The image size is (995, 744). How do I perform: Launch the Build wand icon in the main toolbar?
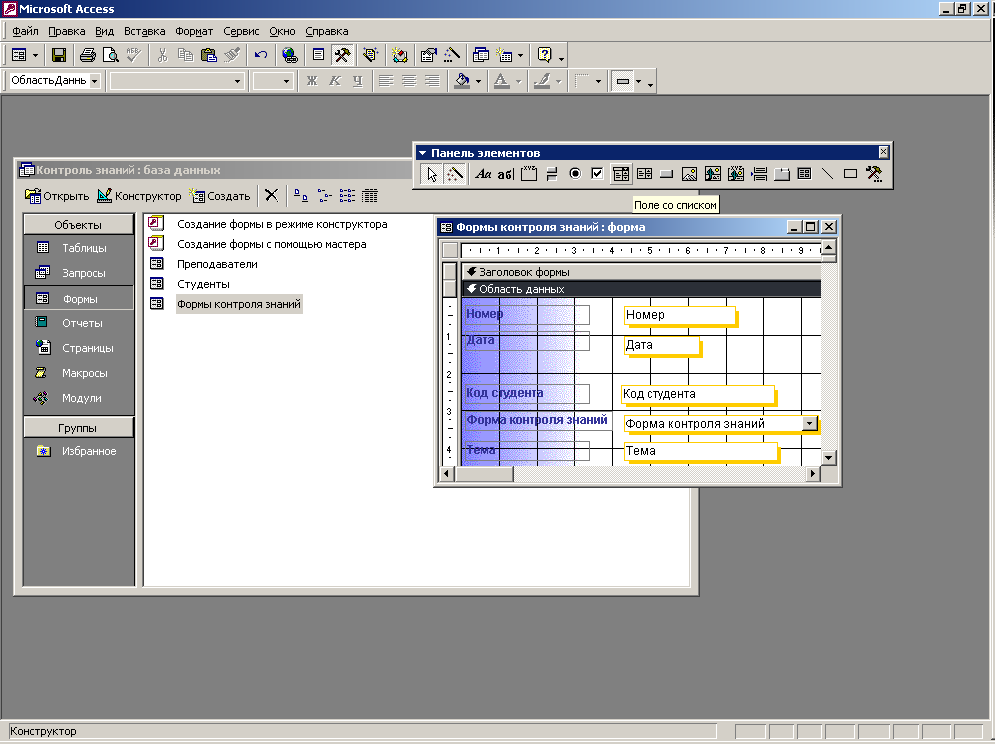pyautogui.click(x=452, y=55)
